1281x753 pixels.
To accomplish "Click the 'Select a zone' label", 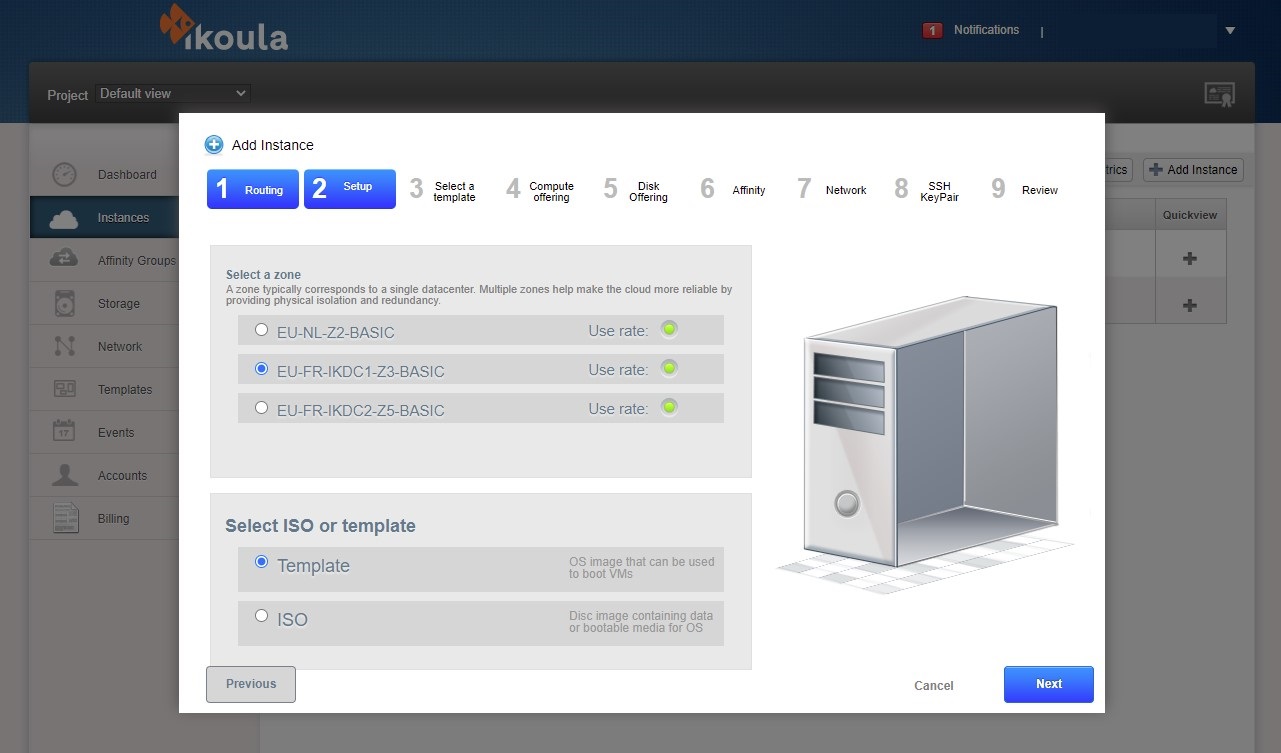I will pos(263,275).
